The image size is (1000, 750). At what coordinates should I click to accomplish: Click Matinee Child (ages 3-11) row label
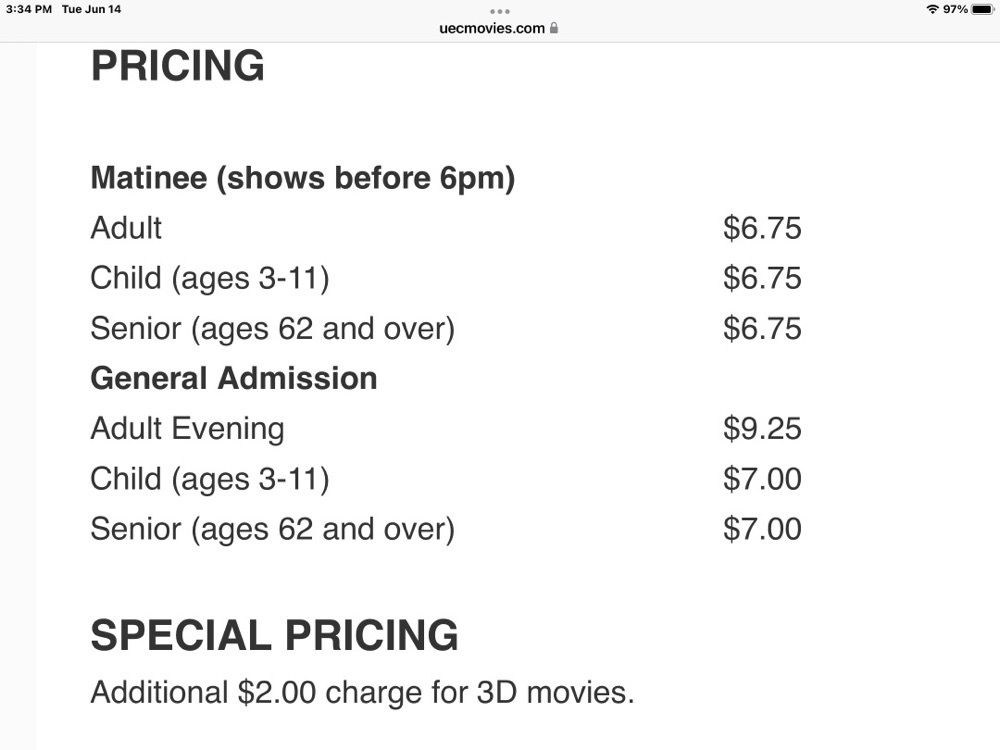pos(209,278)
